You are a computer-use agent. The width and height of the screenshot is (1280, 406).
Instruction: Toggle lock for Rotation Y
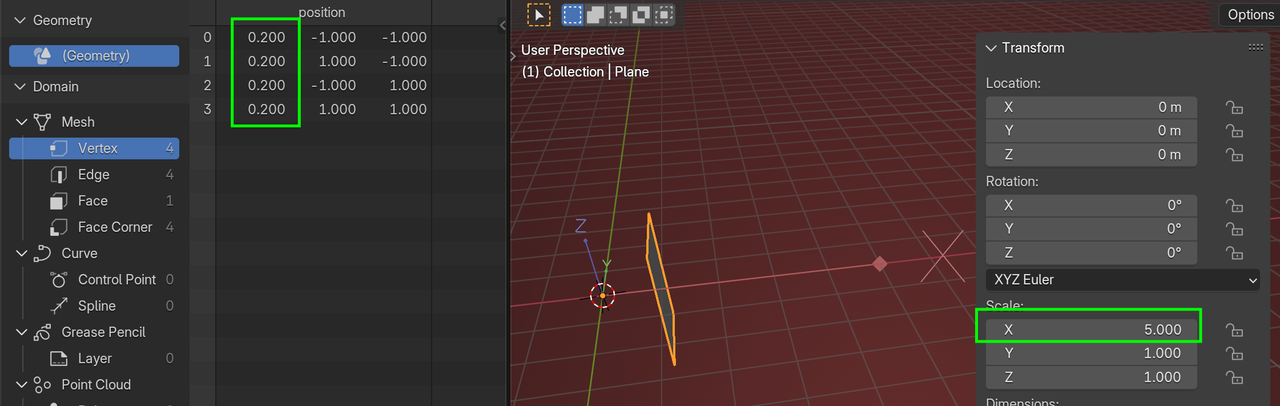[1235, 229]
